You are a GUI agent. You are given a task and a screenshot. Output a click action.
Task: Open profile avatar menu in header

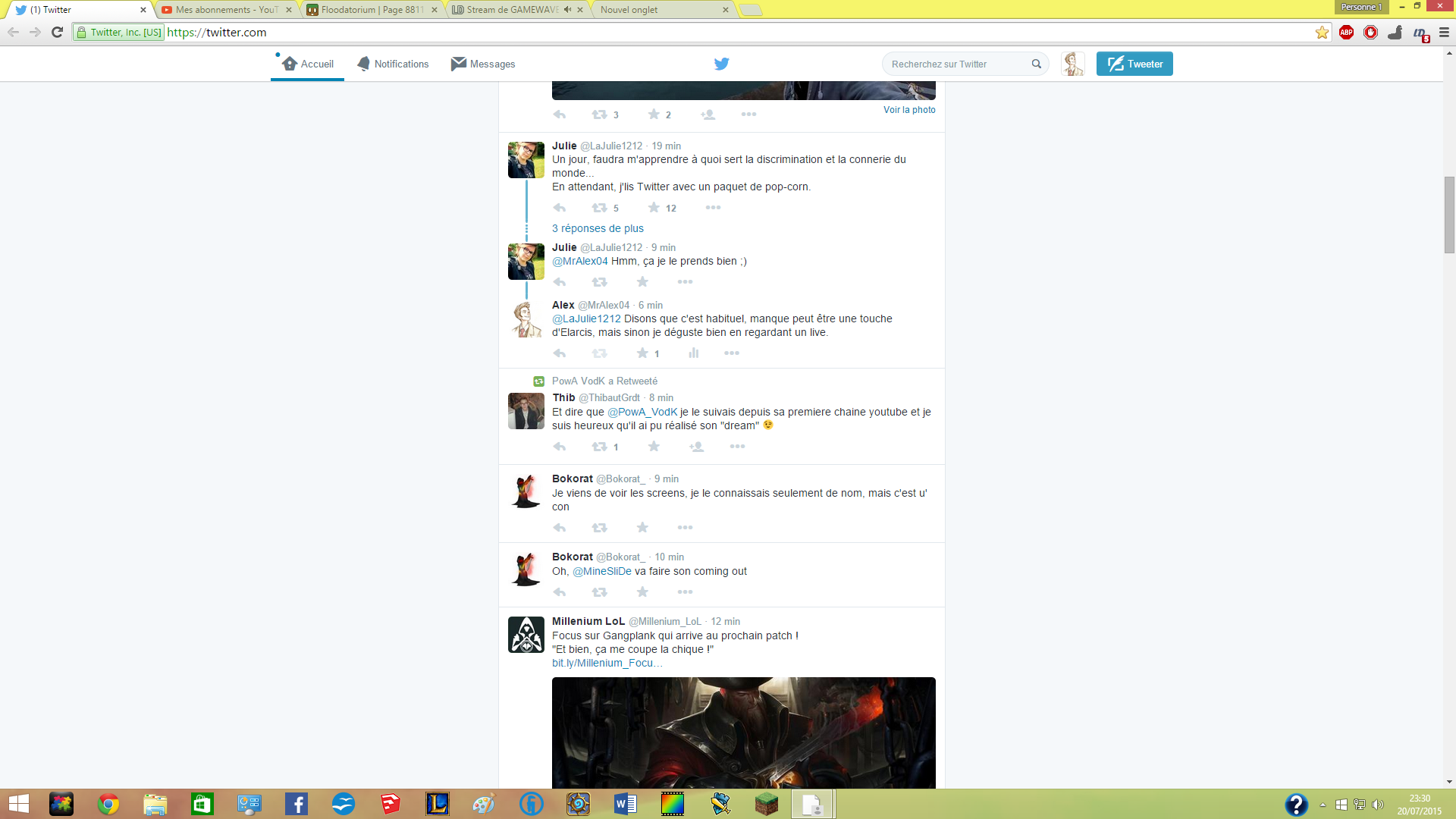pos(1072,64)
